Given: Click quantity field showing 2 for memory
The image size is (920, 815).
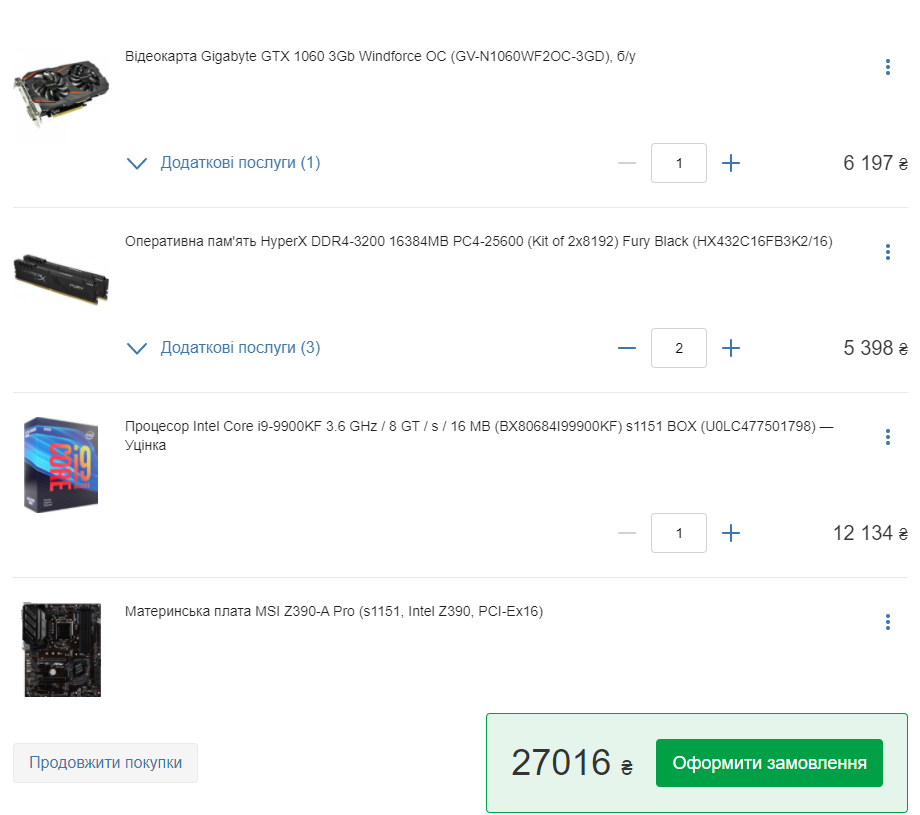Looking at the screenshot, I should pos(679,348).
